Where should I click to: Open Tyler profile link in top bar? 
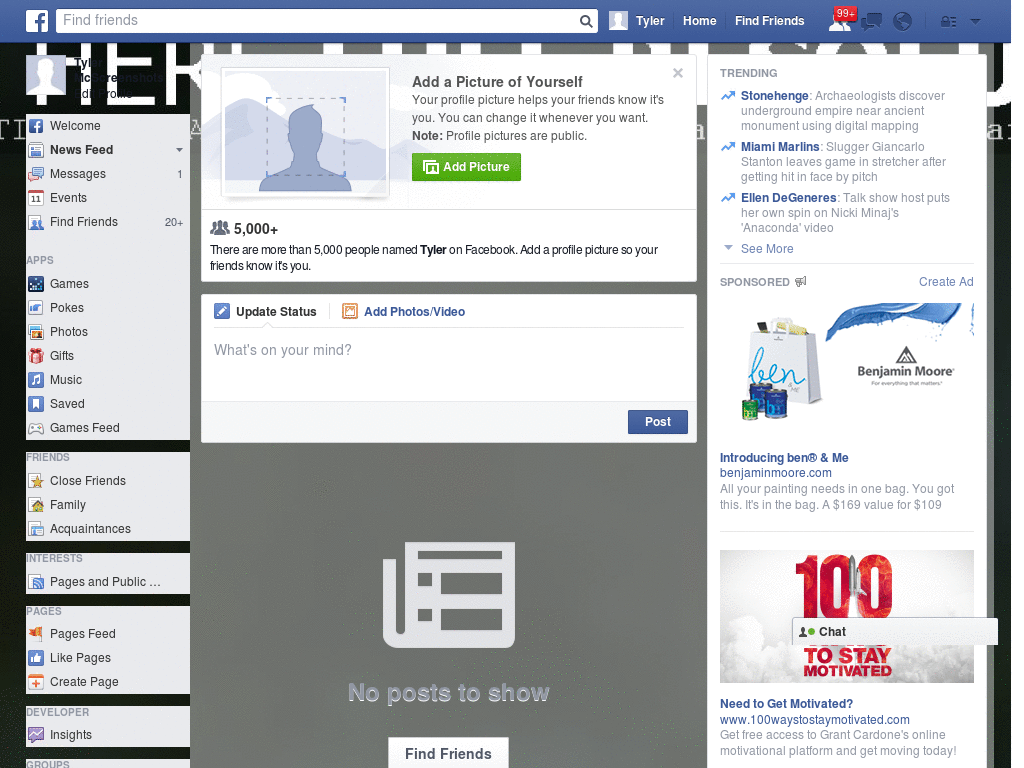[x=650, y=21]
